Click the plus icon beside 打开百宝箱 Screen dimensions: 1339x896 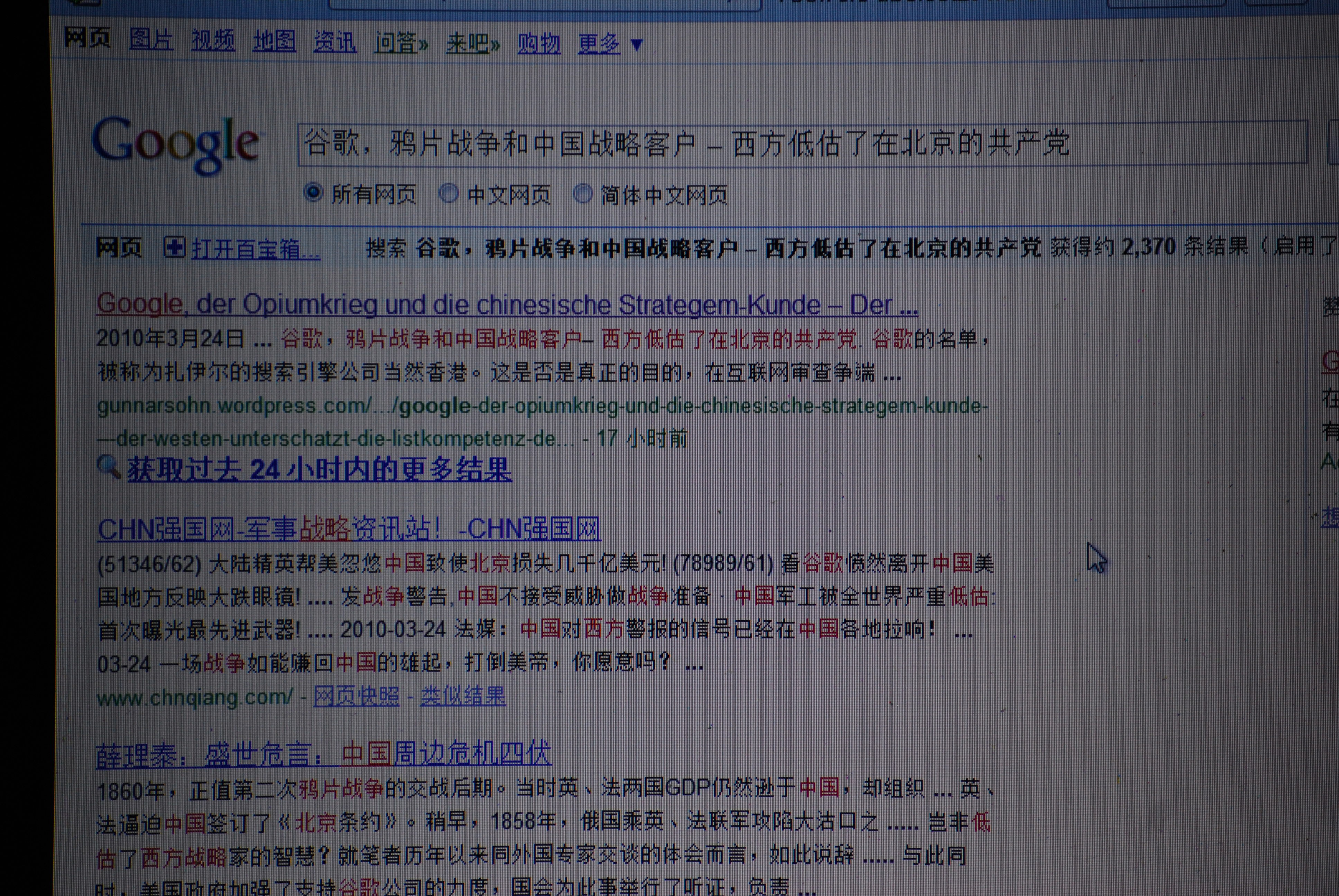click(174, 248)
